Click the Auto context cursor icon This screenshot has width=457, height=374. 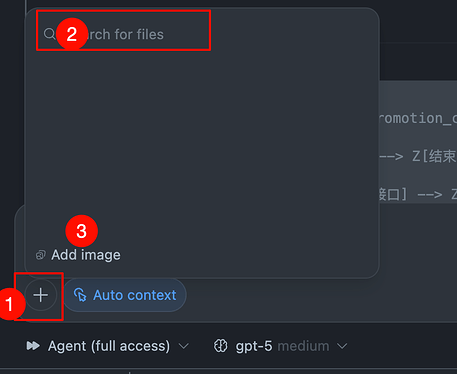pos(80,295)
